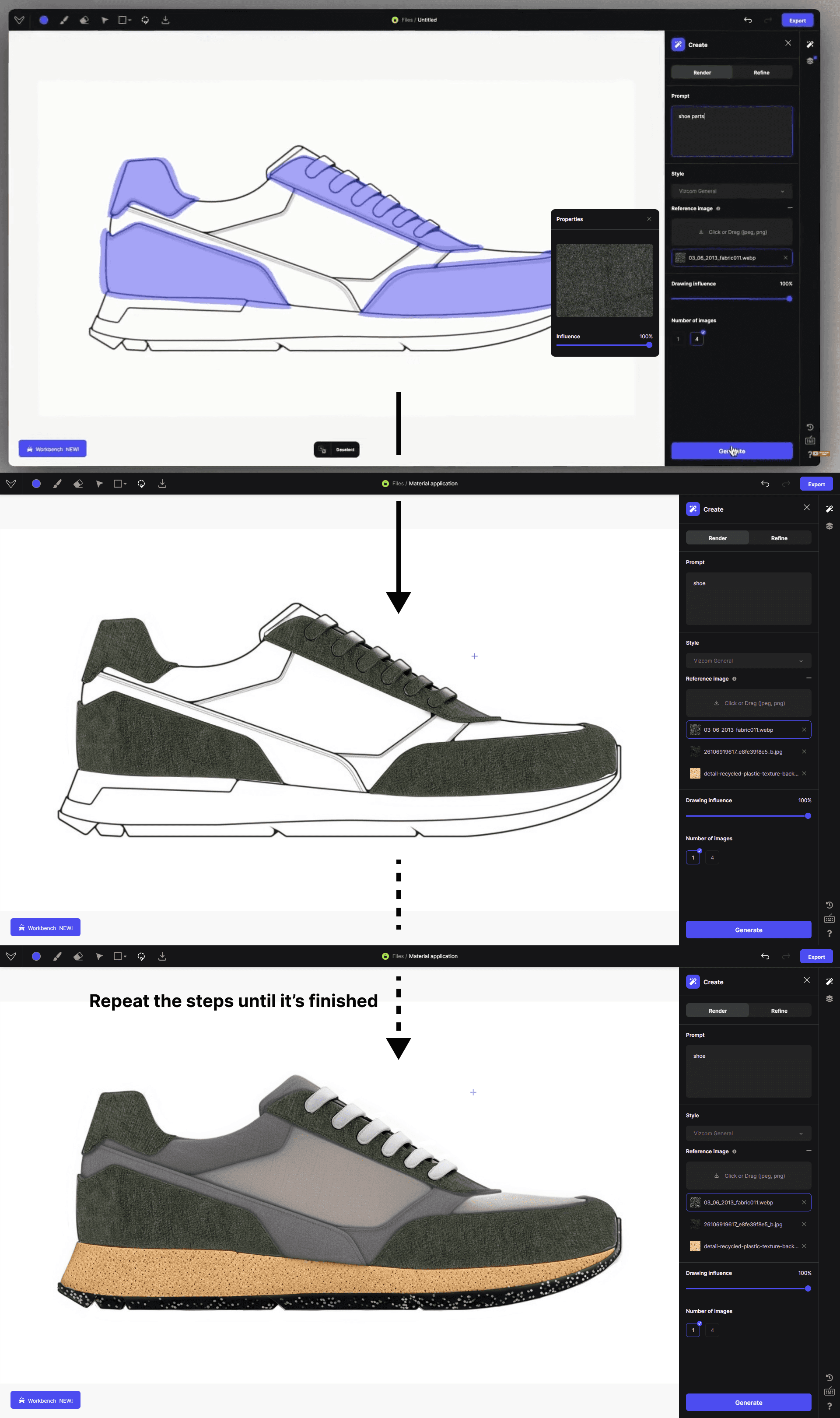Select the Brush tool in the top toolbar
Screen dimensions: 840x1418
64,20
